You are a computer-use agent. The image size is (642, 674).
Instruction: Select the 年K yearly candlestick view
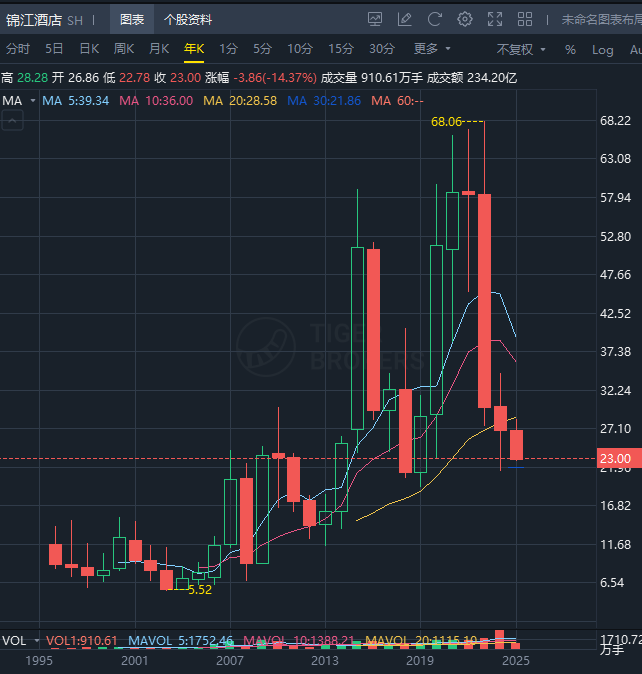click(194, 49)
